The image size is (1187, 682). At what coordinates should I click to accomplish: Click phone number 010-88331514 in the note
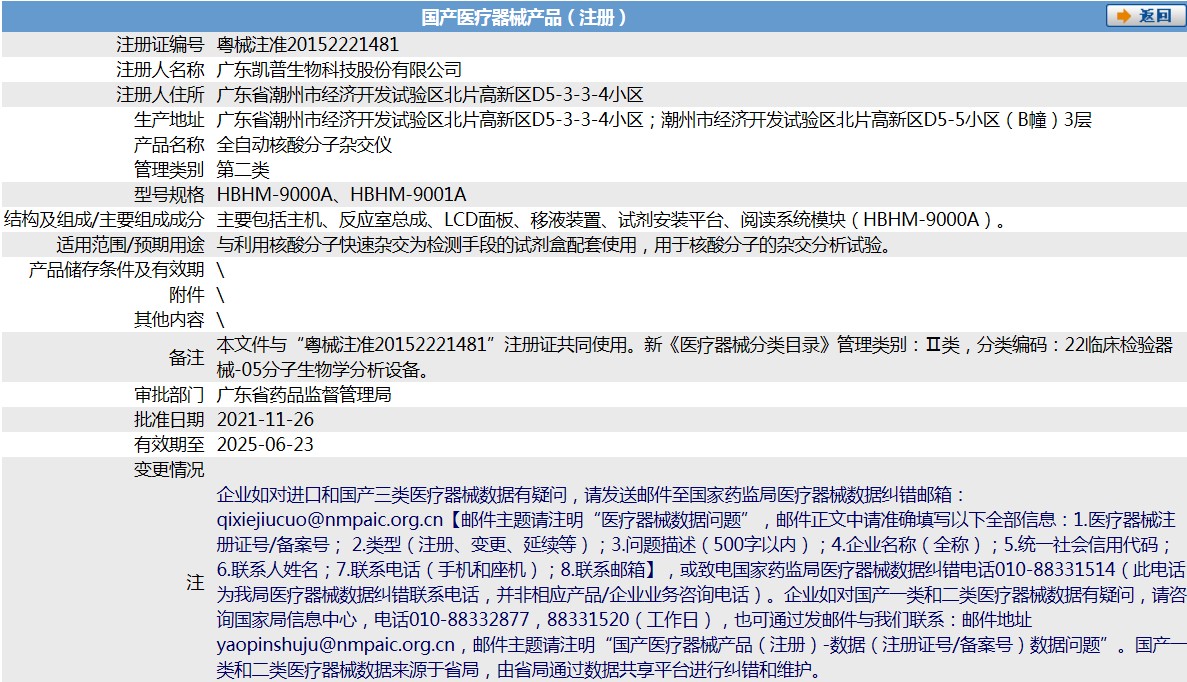[1055, 570]
